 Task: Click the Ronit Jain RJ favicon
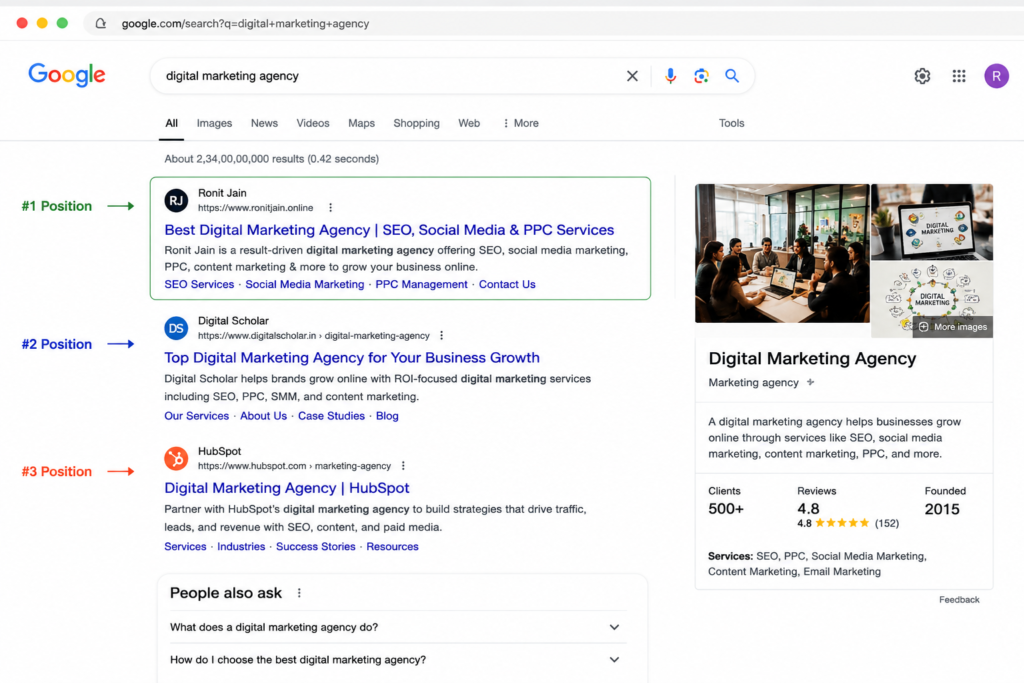coord(176,200)
